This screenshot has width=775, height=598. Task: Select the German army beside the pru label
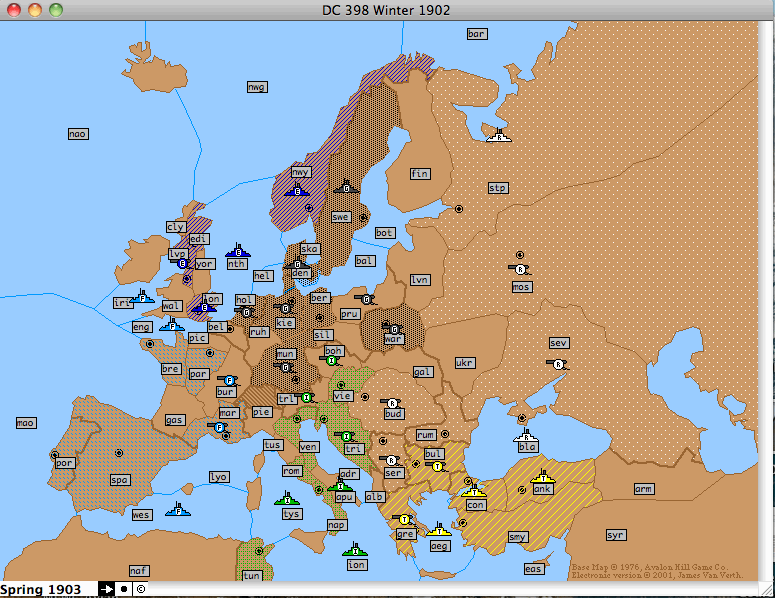(366, 299)
